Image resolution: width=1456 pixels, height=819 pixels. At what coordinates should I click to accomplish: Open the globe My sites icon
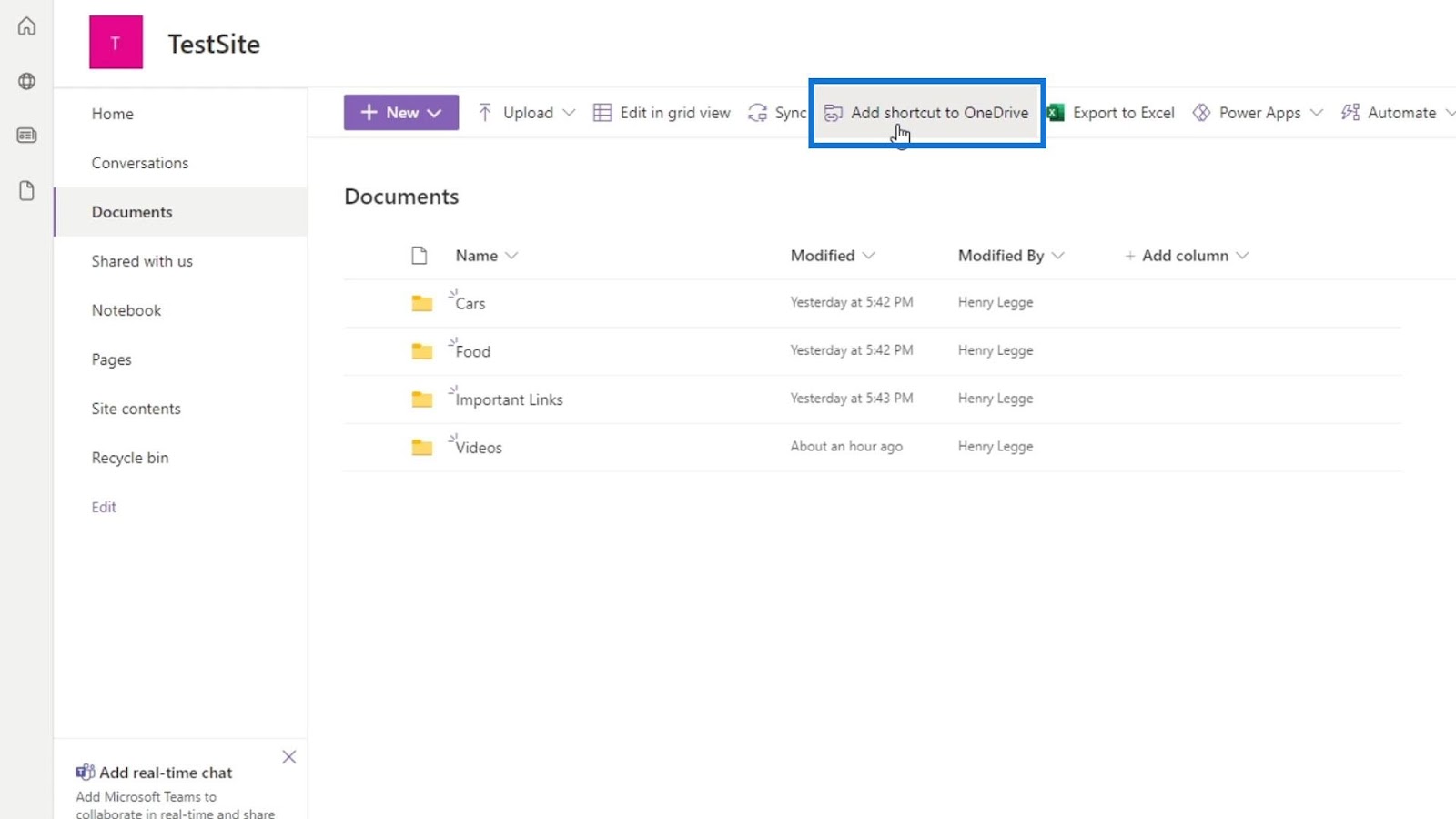[26, 81]
